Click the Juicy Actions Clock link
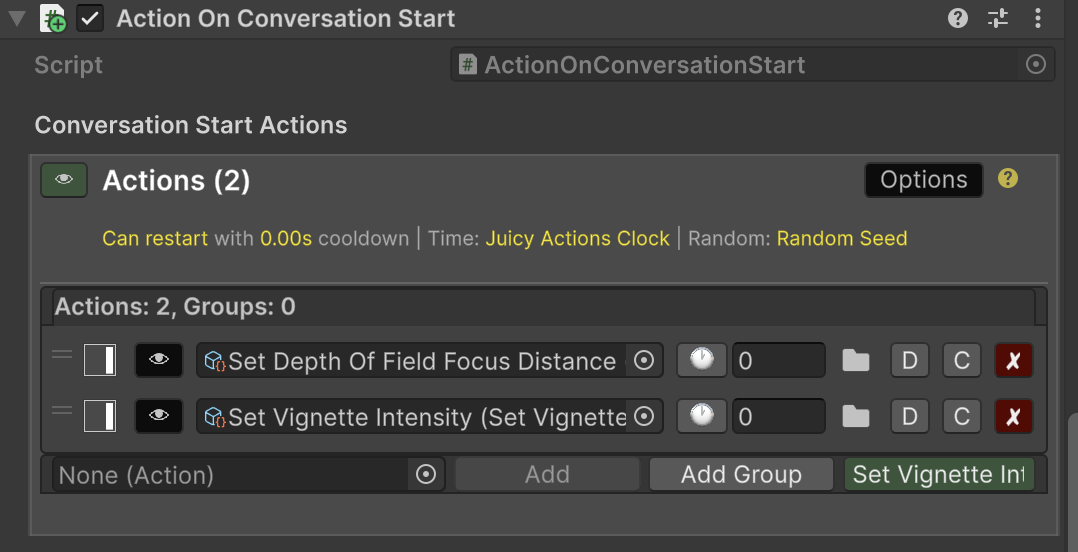The image size is (1078, 552). 577,239
